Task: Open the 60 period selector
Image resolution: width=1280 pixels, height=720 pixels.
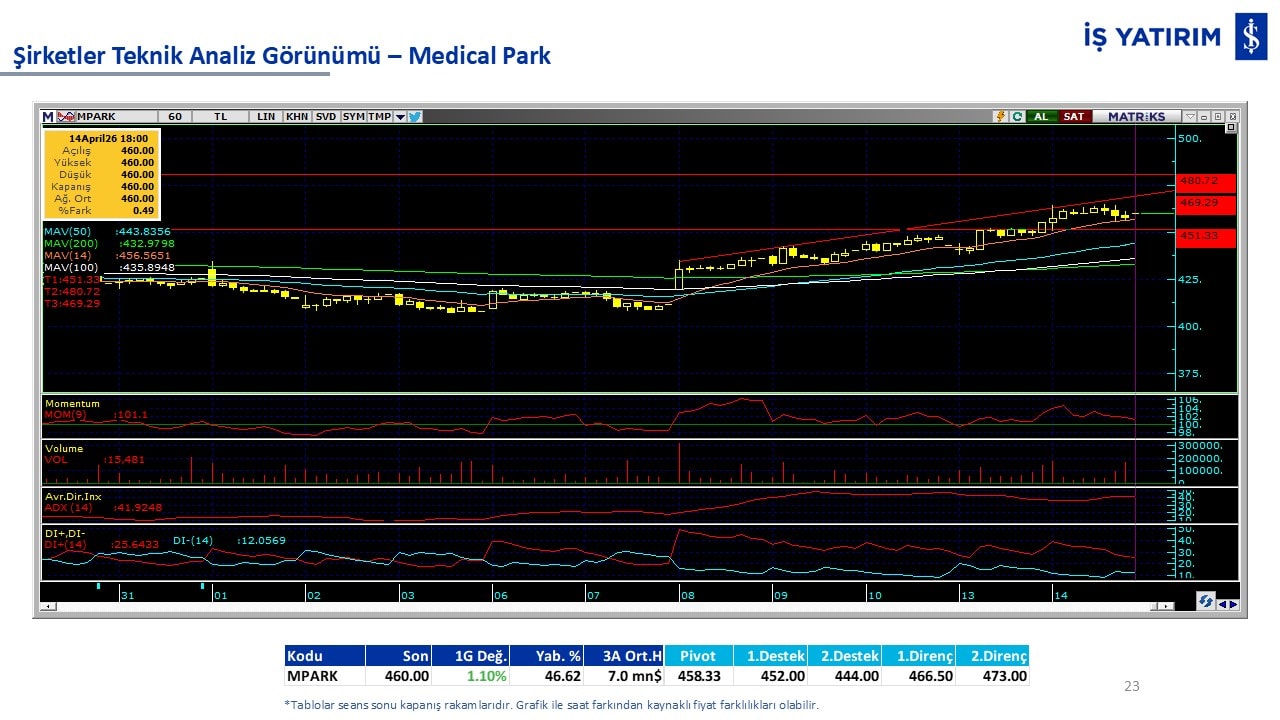Action: pos(175,117)
